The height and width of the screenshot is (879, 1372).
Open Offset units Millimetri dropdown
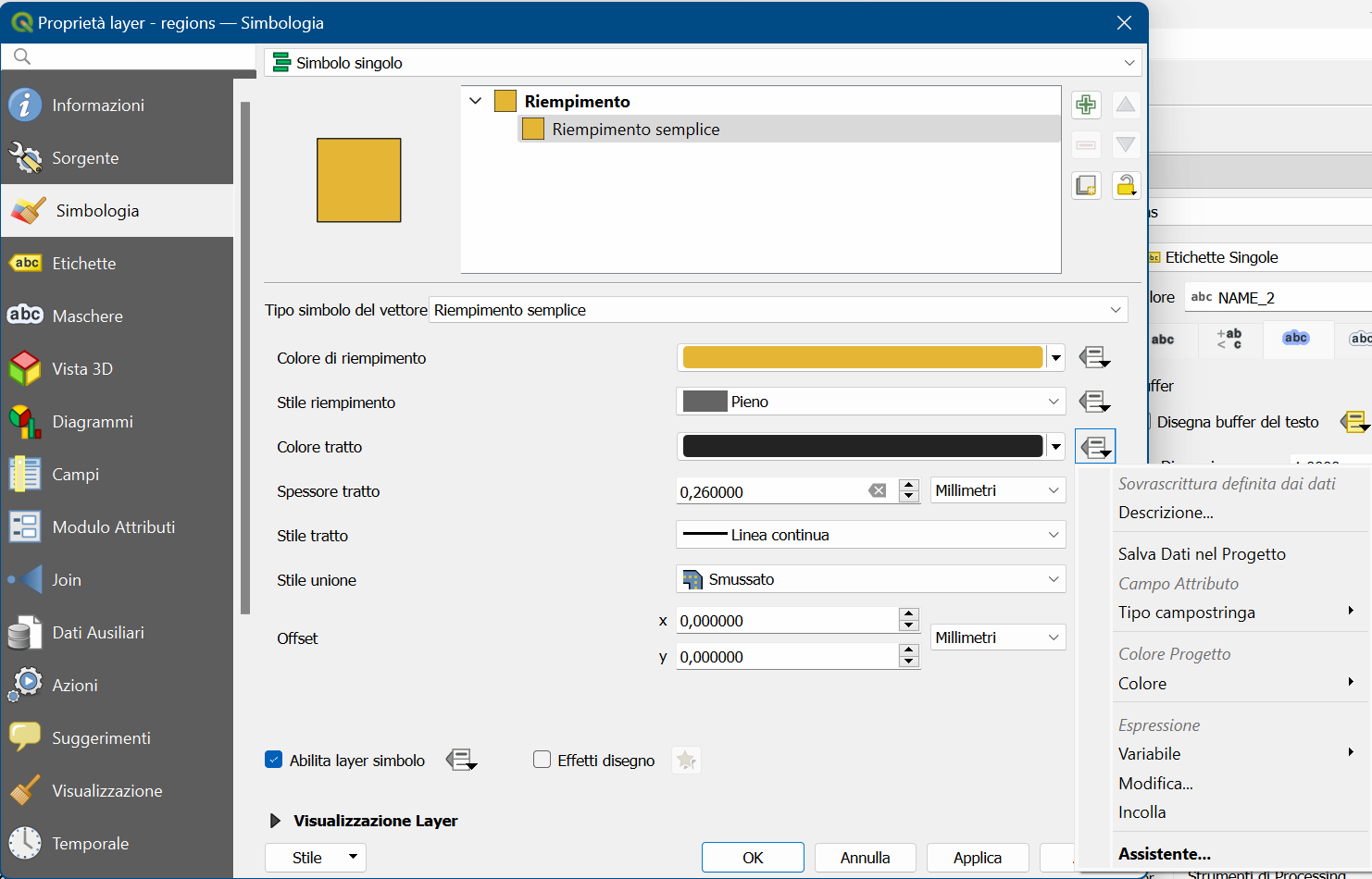click(x=998, y=638)
